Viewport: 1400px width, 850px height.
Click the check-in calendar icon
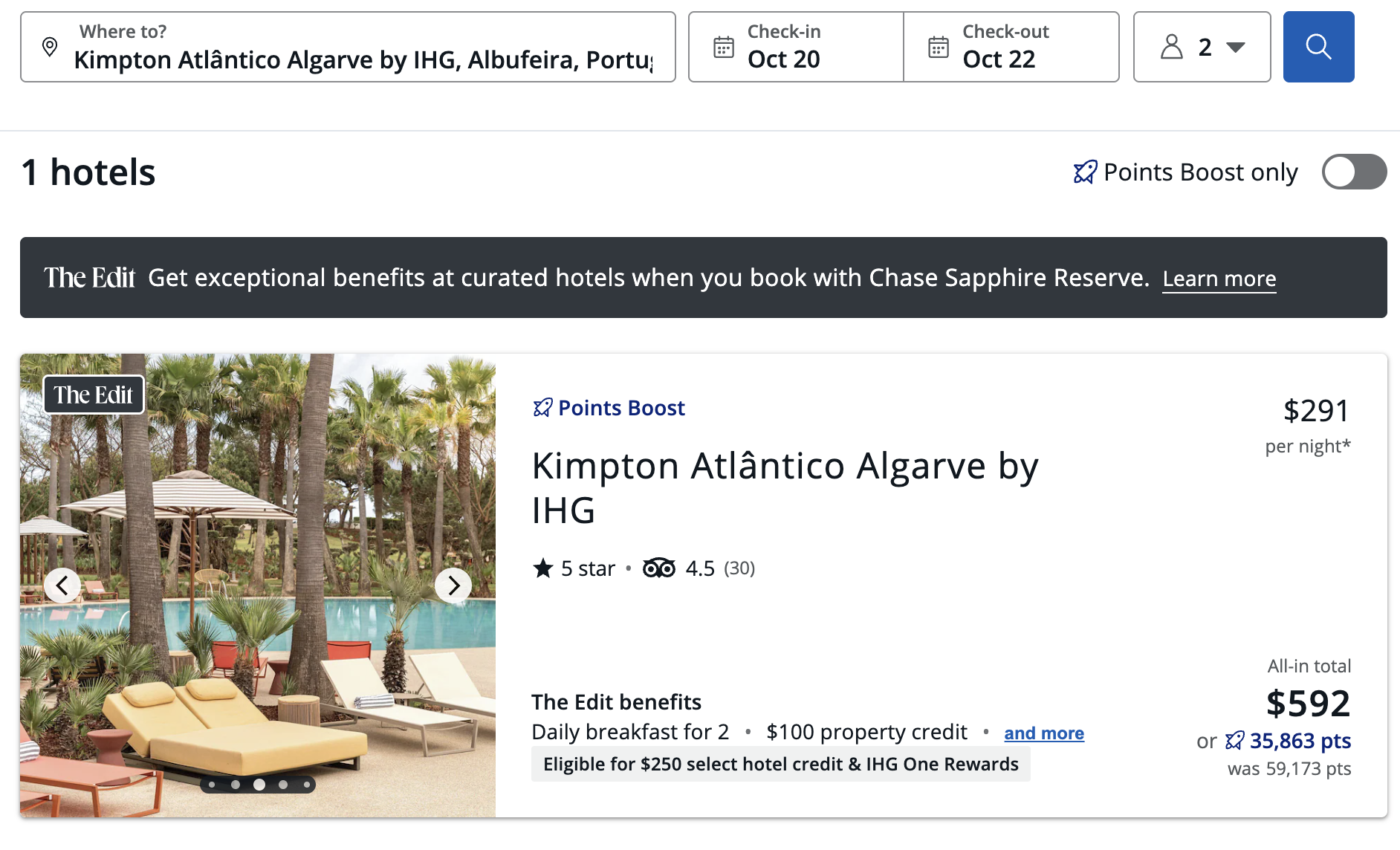(x=723, y=47)
